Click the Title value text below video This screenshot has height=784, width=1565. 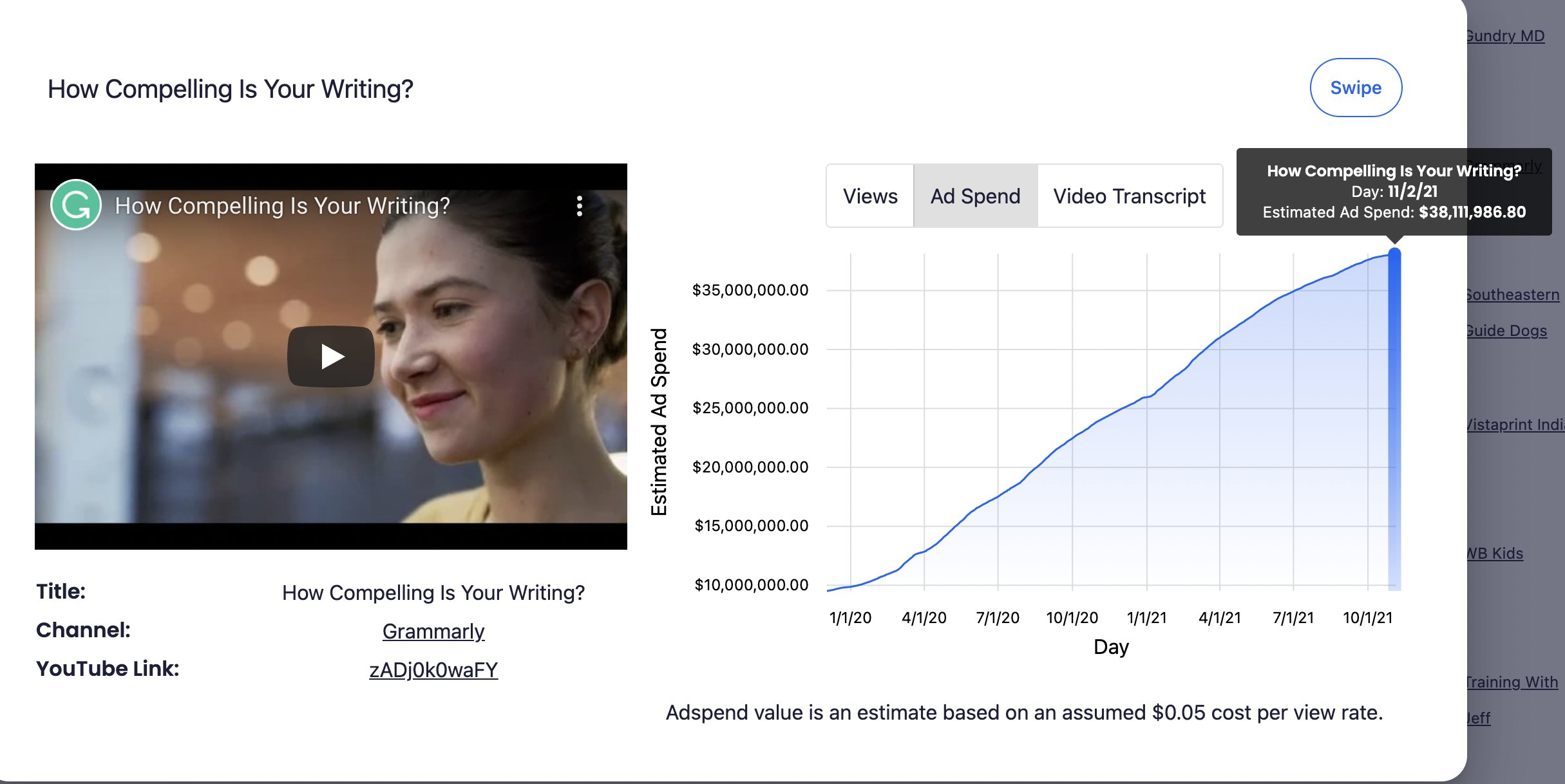(433, 593)
